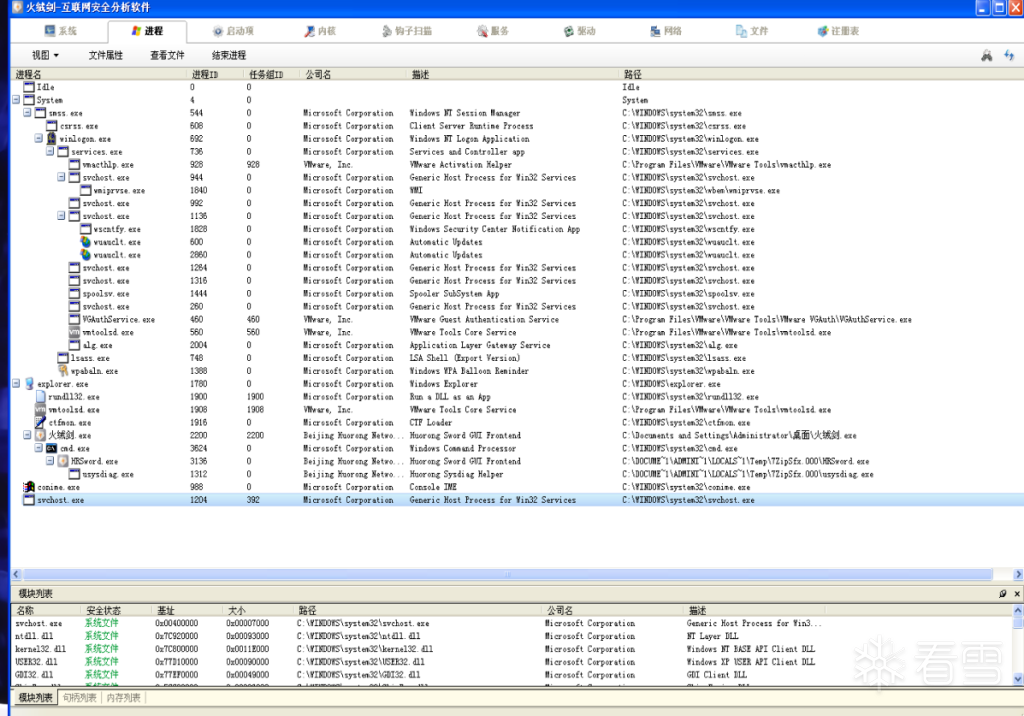Switch to the 驱动 tab
The width and height of the screenshot is (1024, 716).
(x=580, y=31)
